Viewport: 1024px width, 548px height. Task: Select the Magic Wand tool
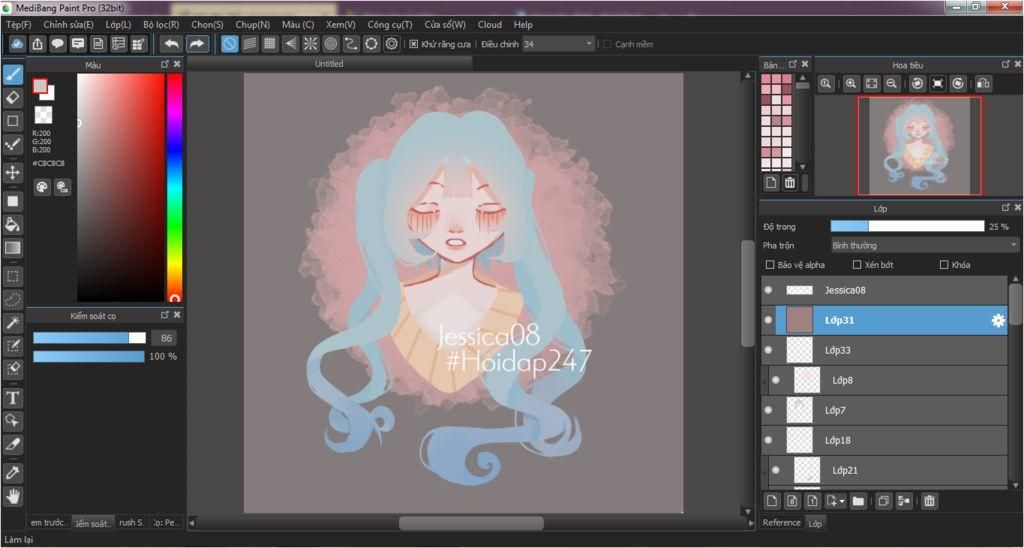click(12, 323)
